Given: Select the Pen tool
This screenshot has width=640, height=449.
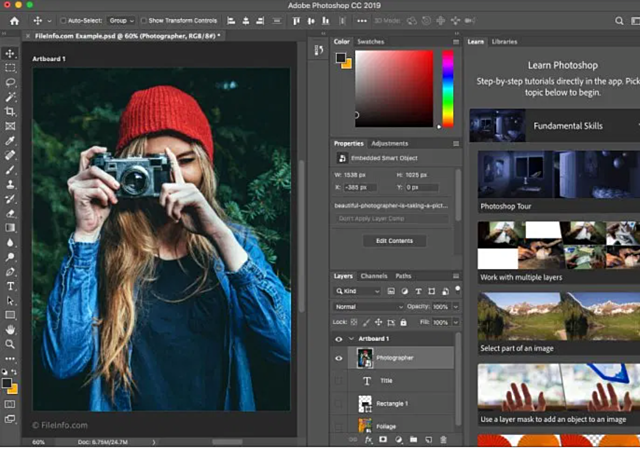Looking at the screenshot, I should (10, 272).
